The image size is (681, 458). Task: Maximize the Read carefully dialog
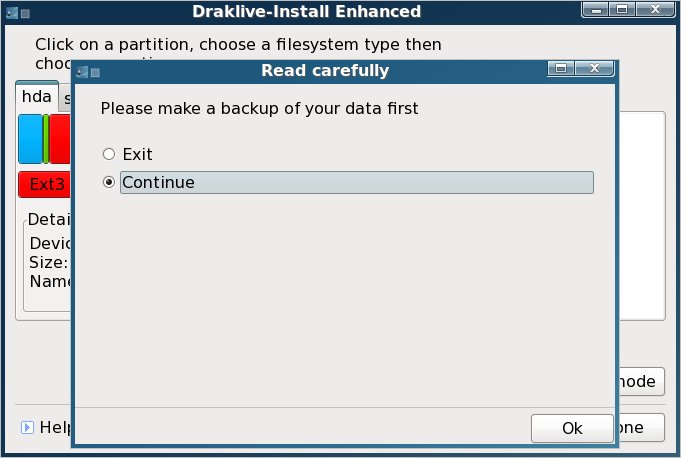pos(561,69)
